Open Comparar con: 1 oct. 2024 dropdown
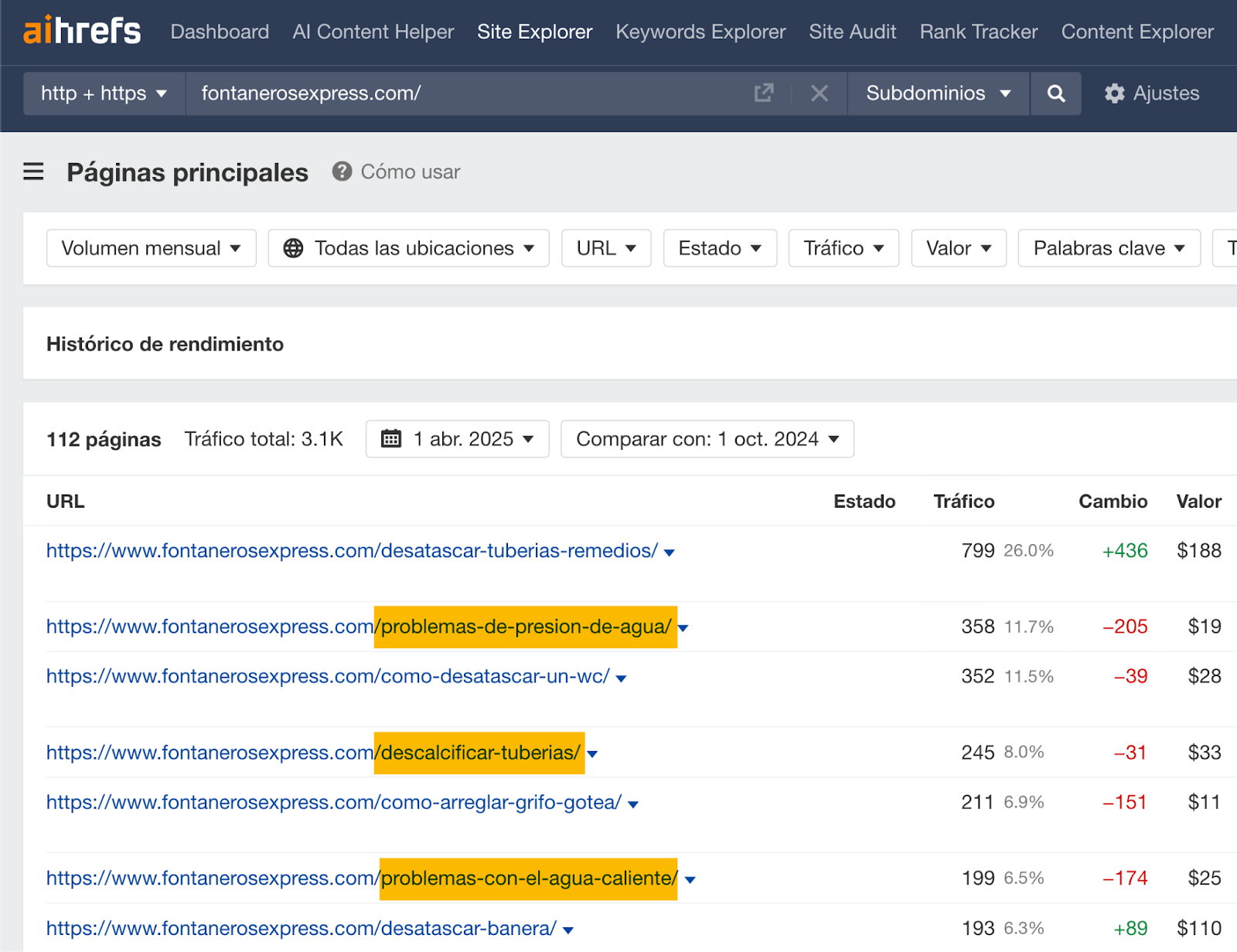The image size is (1237, 952). pos(707,439)
